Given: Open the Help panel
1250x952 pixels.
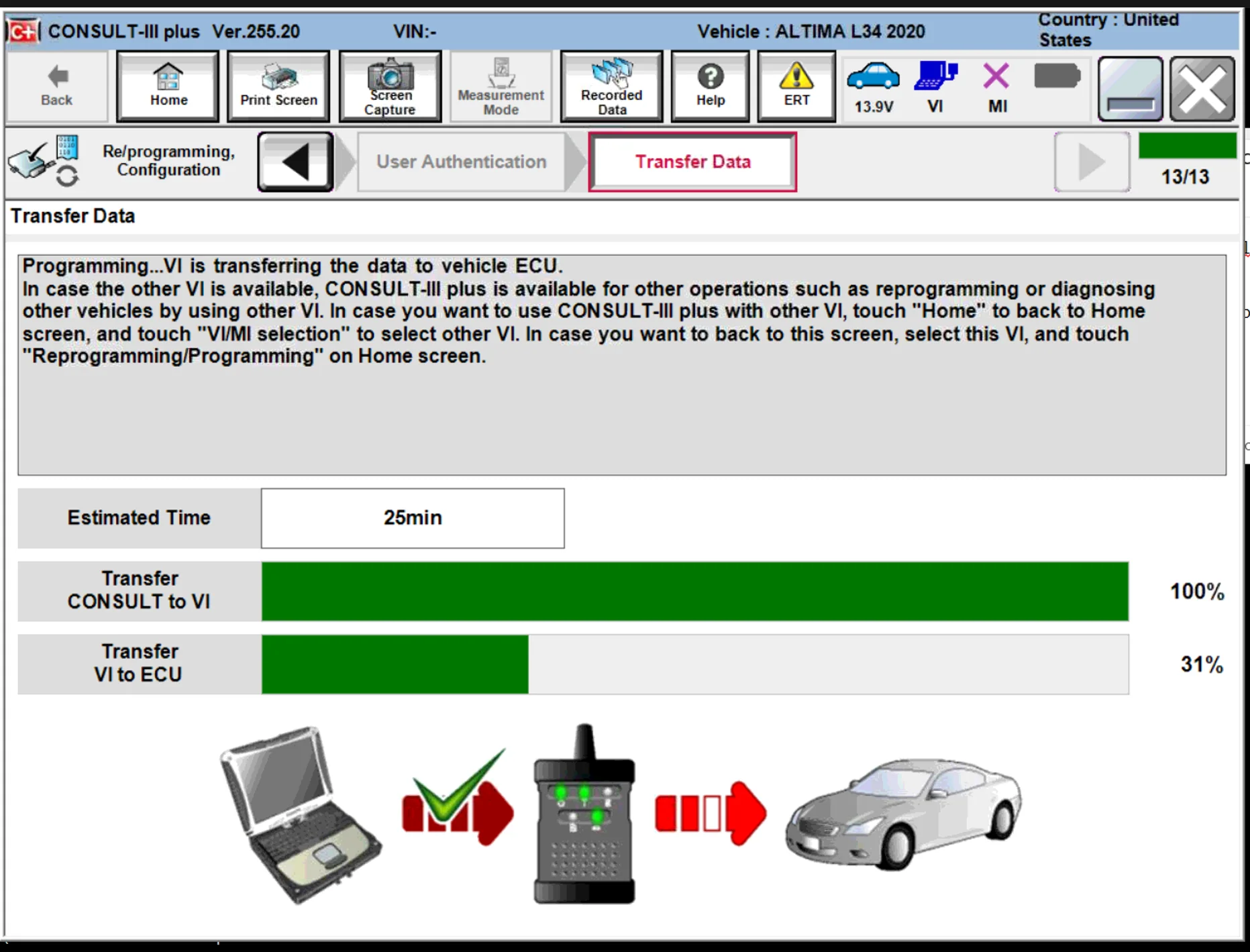Looking at the screenshot, I should pyautogui.click(x=710, y=86).
